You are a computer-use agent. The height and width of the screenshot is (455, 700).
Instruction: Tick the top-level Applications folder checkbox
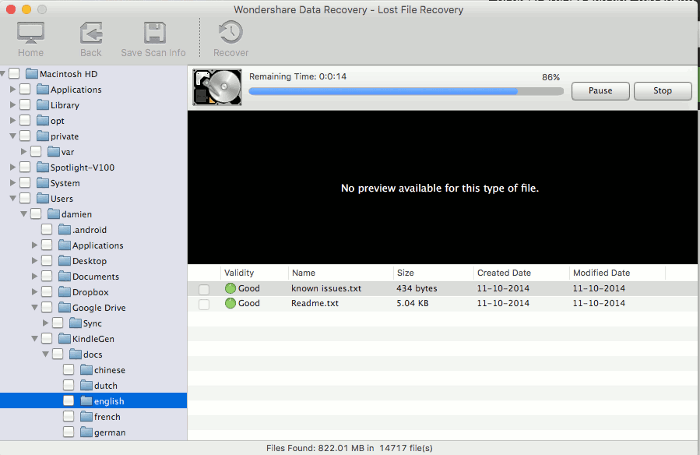25,89
